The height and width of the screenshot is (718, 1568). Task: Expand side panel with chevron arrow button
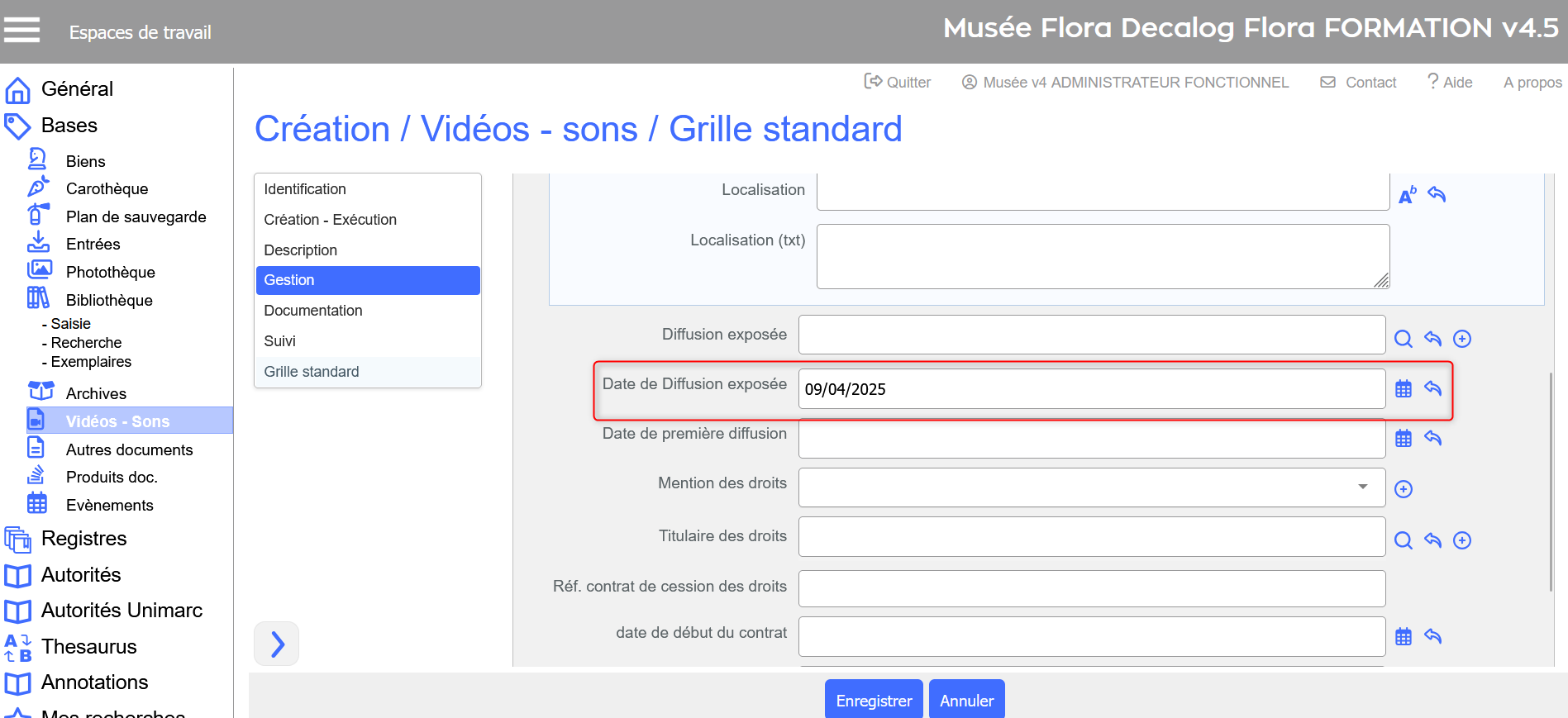[x=277, y=644]
